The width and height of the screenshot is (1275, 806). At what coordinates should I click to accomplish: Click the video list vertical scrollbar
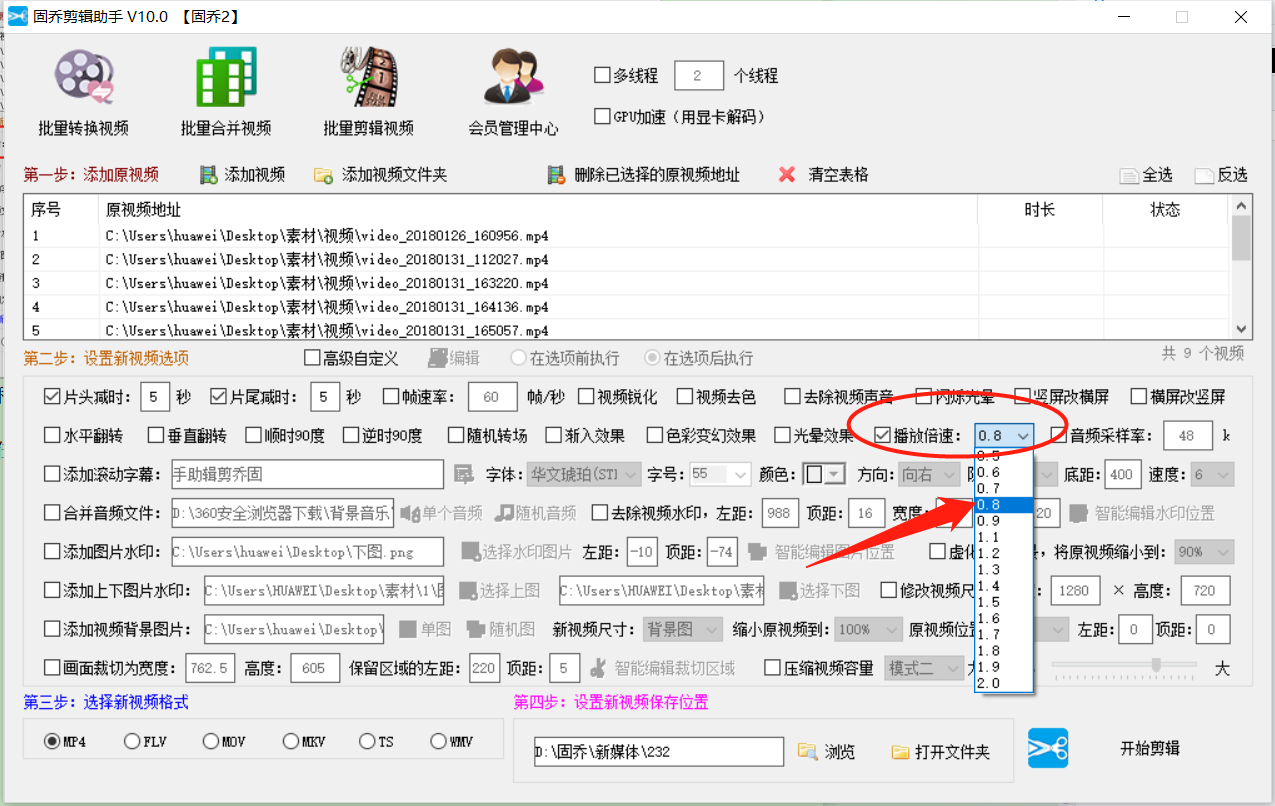coord(1242,267)
